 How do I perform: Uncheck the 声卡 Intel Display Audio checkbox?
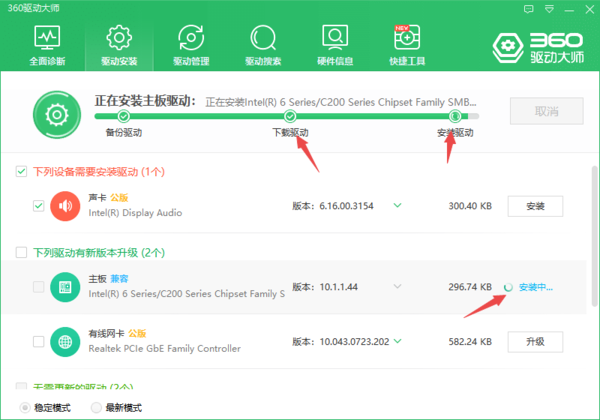pyautogui.click(x=38, y=206)
